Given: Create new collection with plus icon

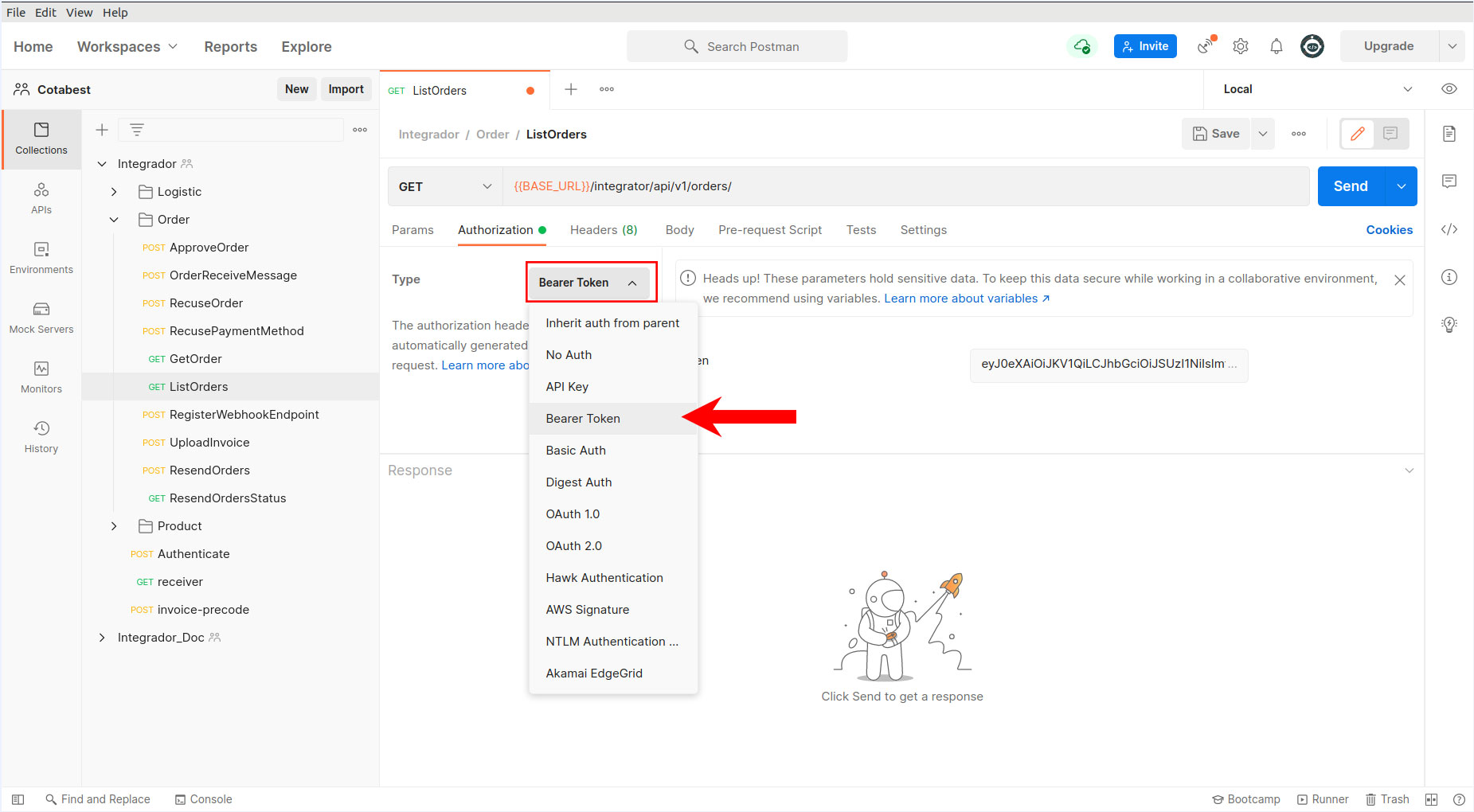Looking at the screenshot, I should 102,130.
